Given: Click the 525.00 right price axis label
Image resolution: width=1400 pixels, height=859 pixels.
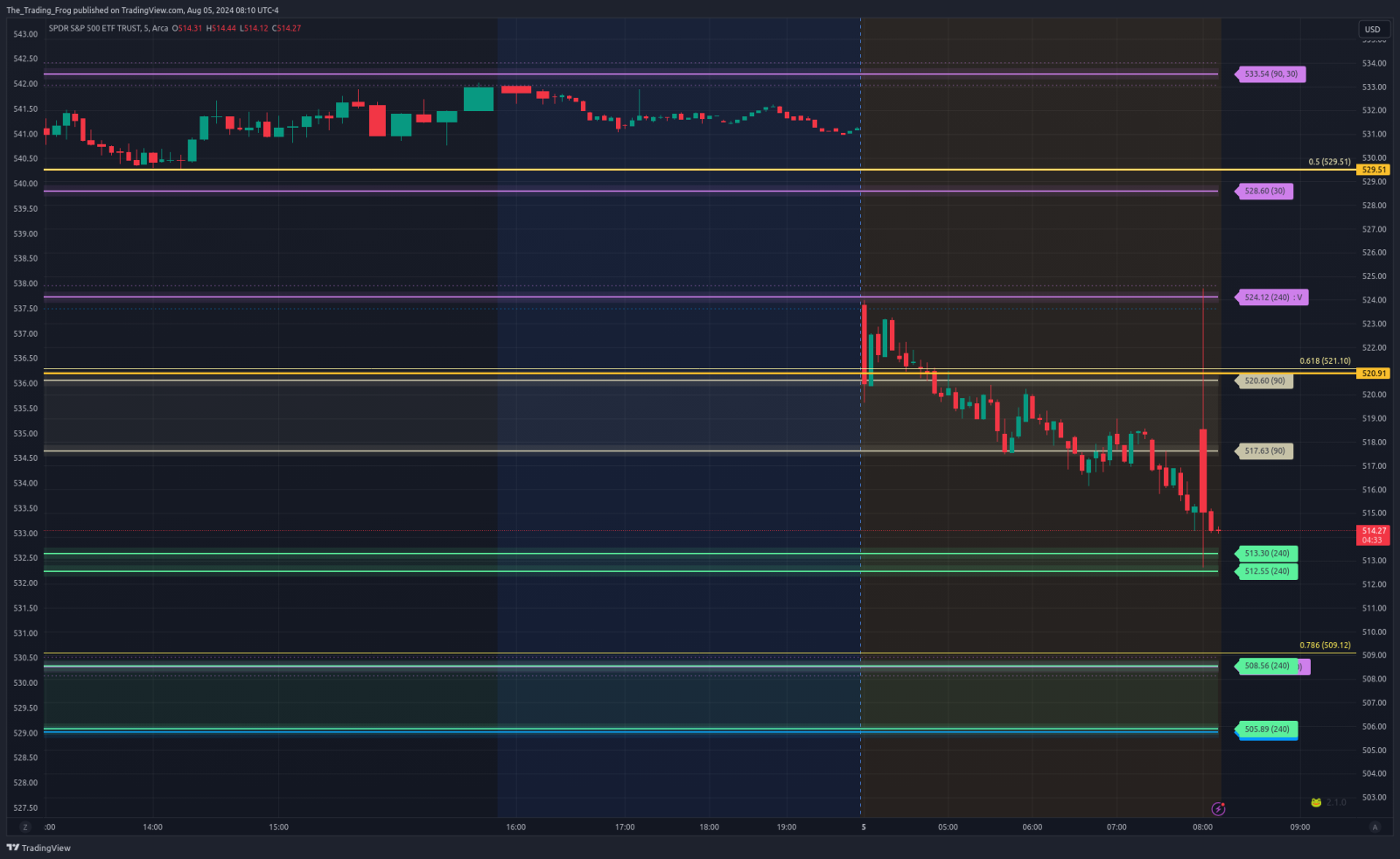Looking at the screenshot, I should [1374, 276].
